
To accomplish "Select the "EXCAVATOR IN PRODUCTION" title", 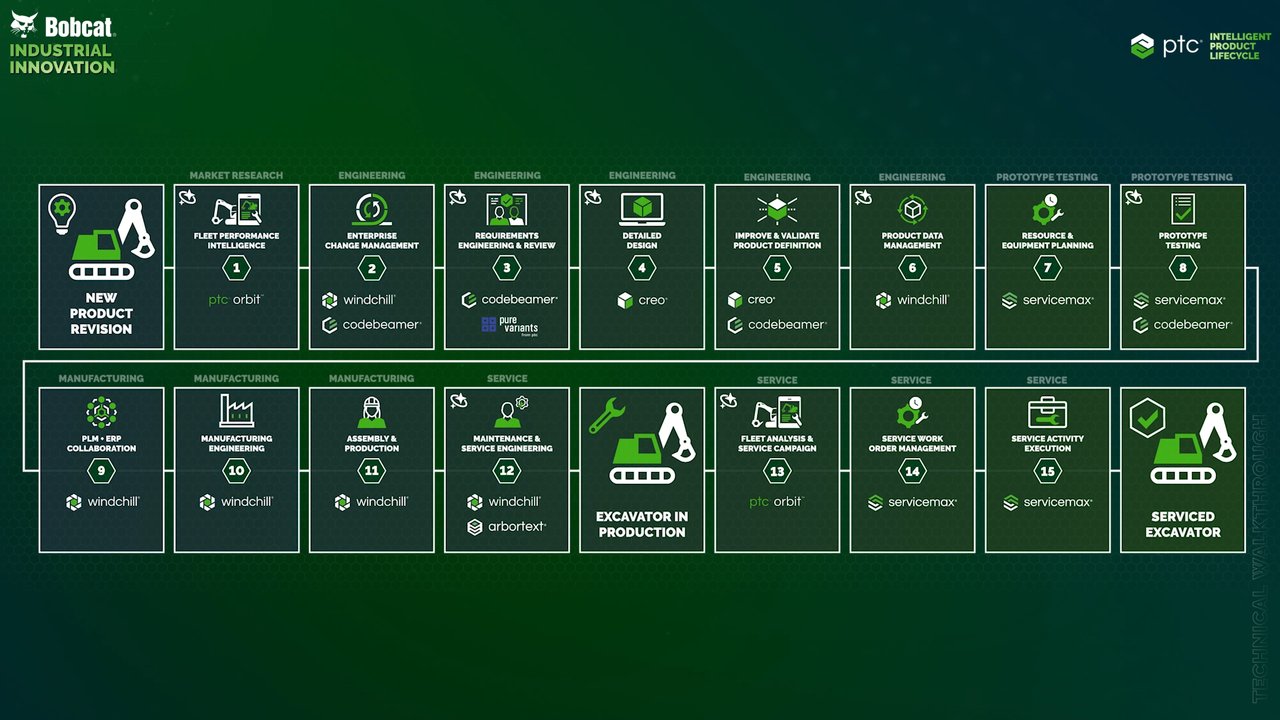I will pos(642,524).
